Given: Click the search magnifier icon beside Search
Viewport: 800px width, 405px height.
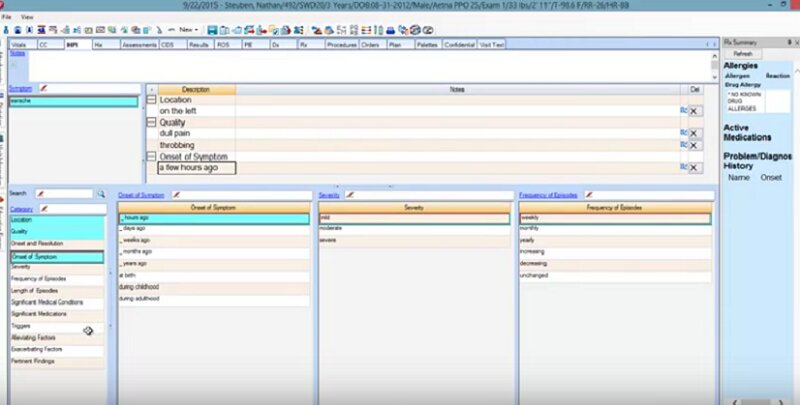Looking at the screenshot, I should pyautogui.click(x=101, y=193).
